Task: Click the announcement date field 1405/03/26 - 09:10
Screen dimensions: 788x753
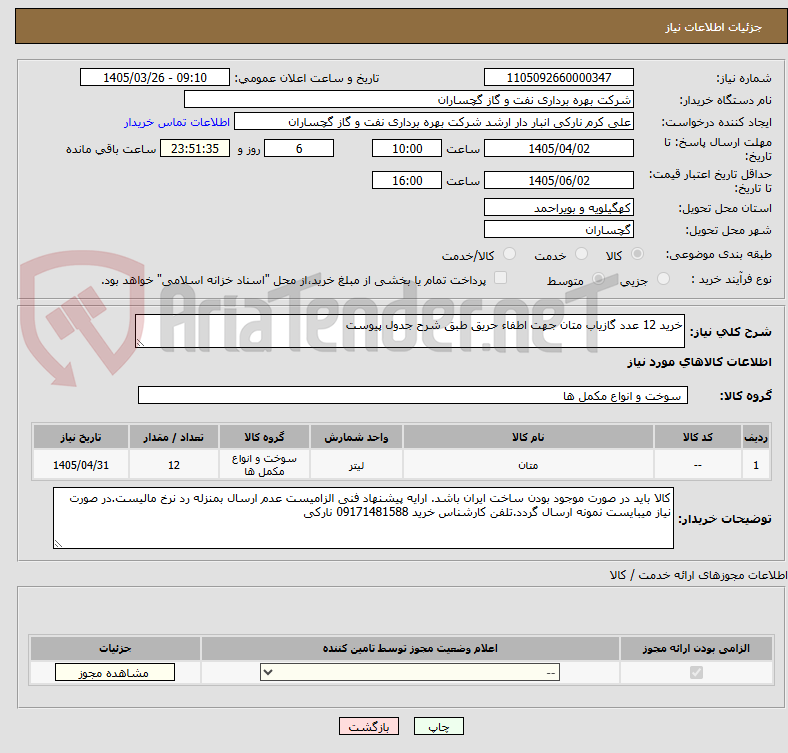Action: tap(155, 77)
